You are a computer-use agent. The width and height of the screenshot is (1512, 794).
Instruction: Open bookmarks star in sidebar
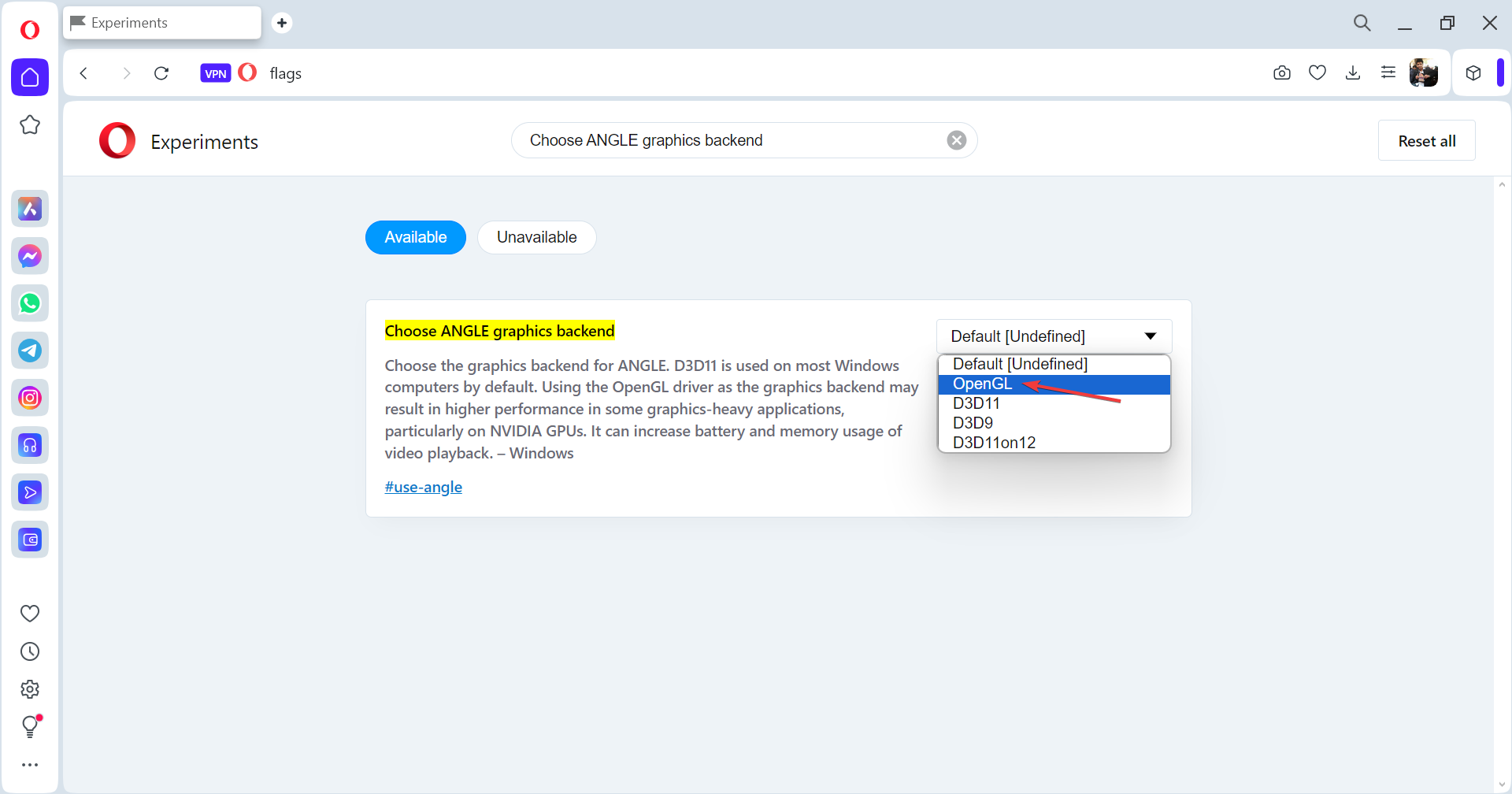(x=30, y=124)
